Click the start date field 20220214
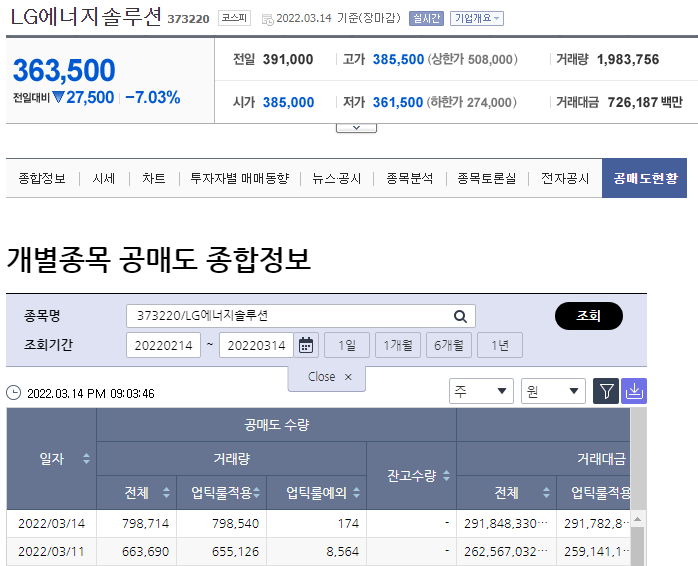 [163, 345]
